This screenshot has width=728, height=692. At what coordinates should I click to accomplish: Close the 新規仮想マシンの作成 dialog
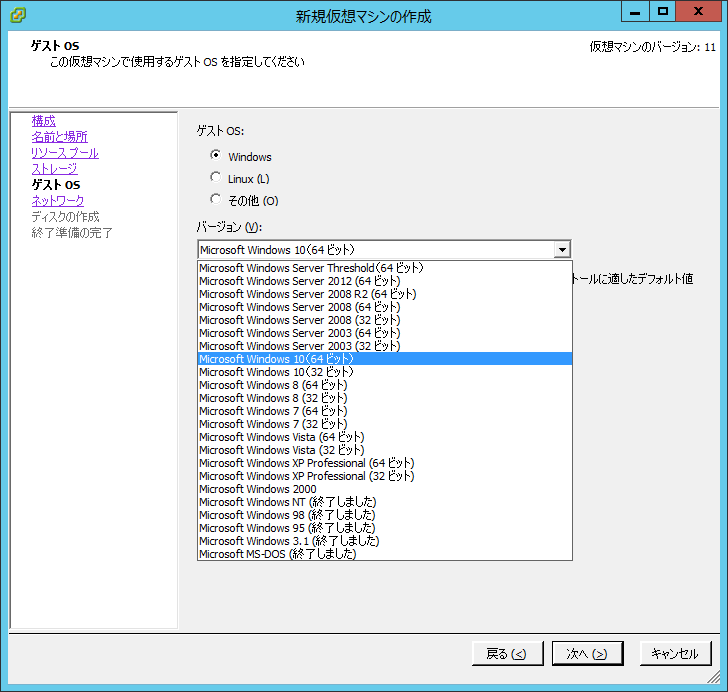699,11
